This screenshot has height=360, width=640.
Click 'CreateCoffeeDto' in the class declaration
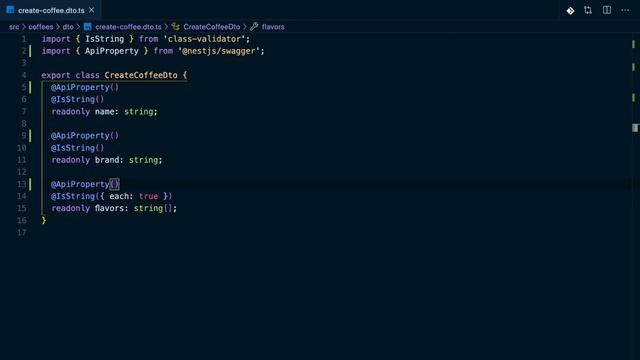(141, 76)
